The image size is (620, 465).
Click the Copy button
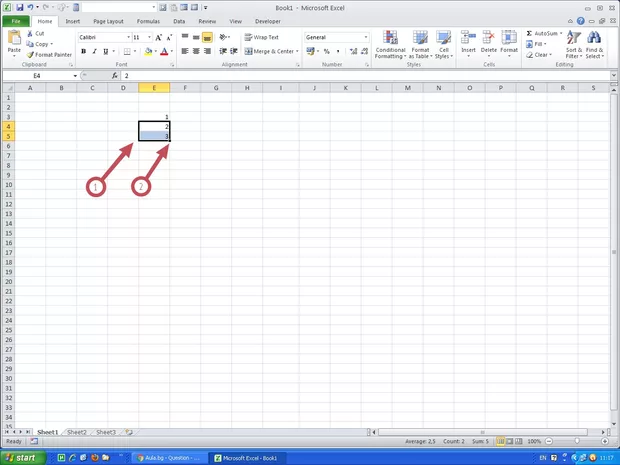click(39, 44)
